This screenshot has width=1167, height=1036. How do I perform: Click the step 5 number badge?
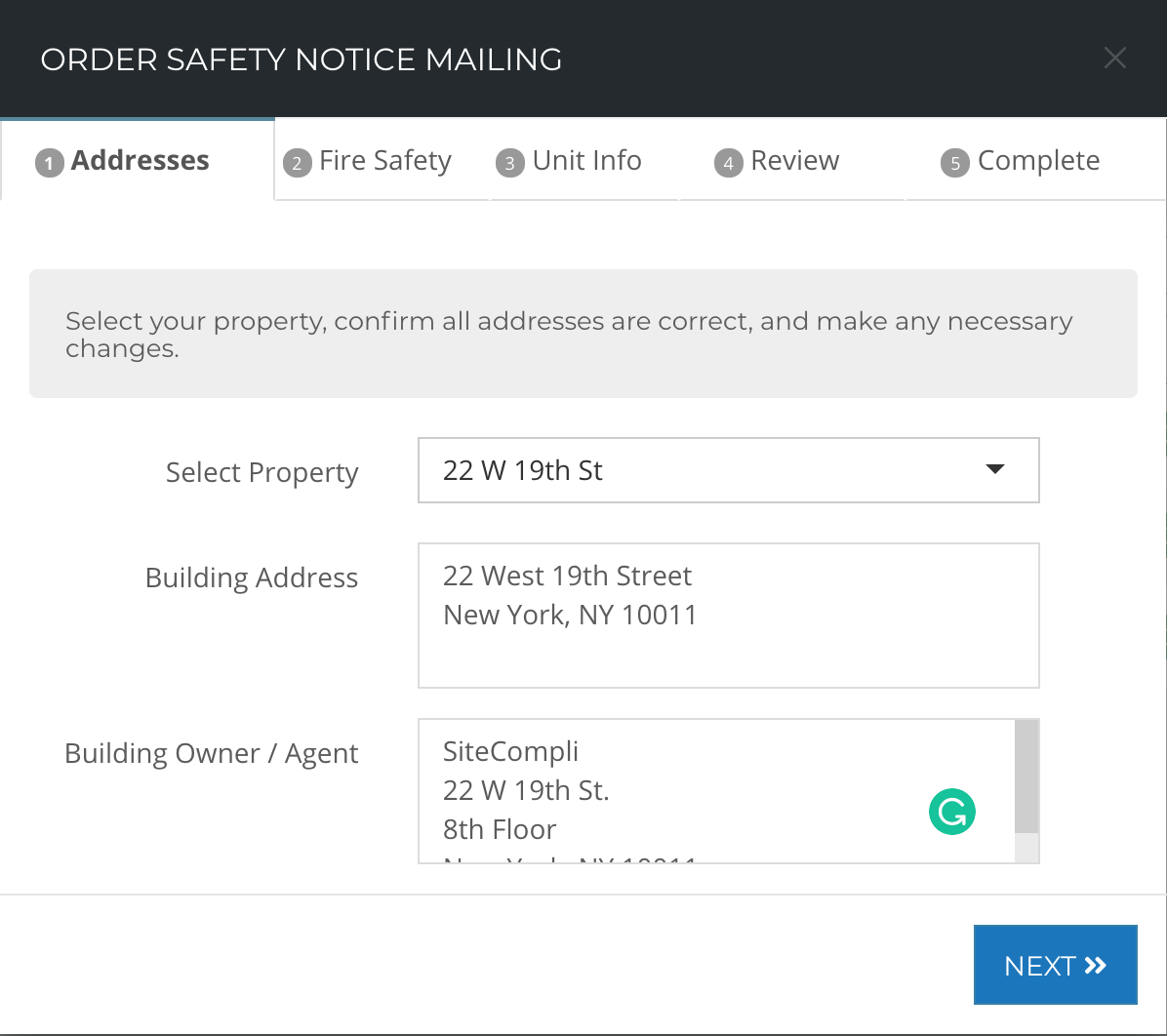coord(955,163)
